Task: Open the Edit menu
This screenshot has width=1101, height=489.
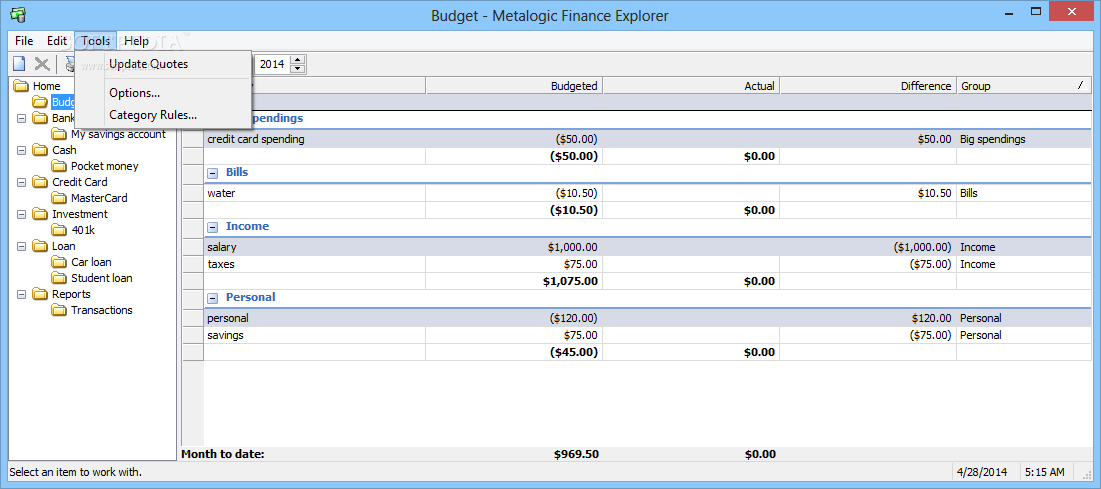Action: pyautogui.click(x=57, y=41)
